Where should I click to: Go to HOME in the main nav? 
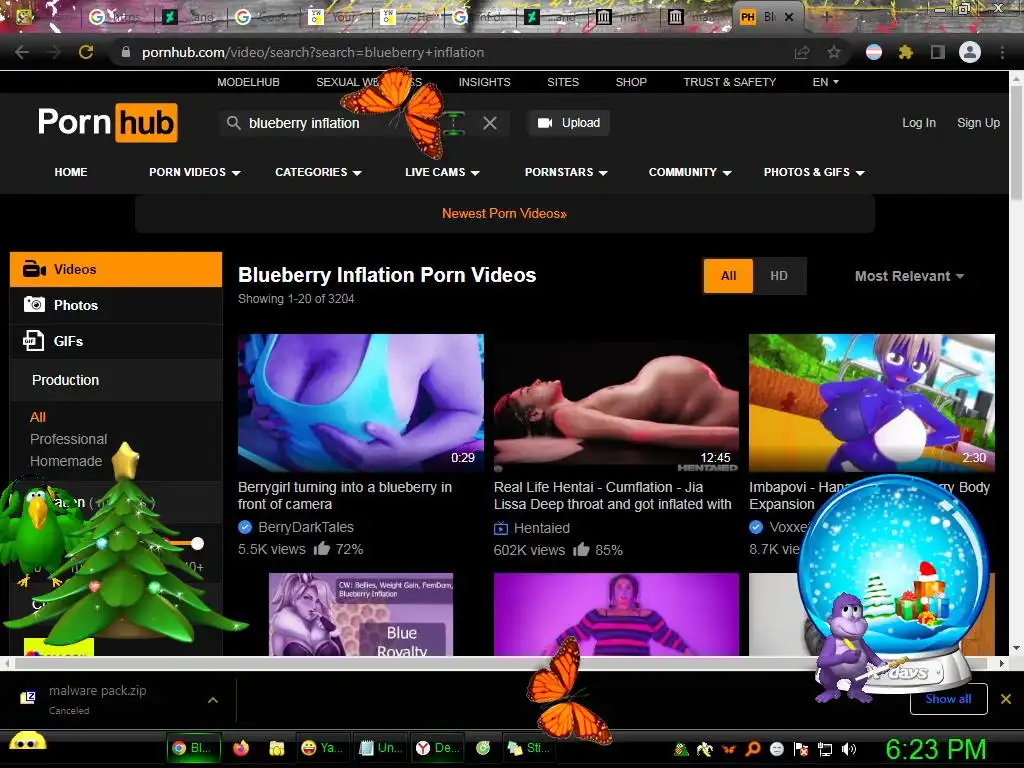(x=71, y=172)
